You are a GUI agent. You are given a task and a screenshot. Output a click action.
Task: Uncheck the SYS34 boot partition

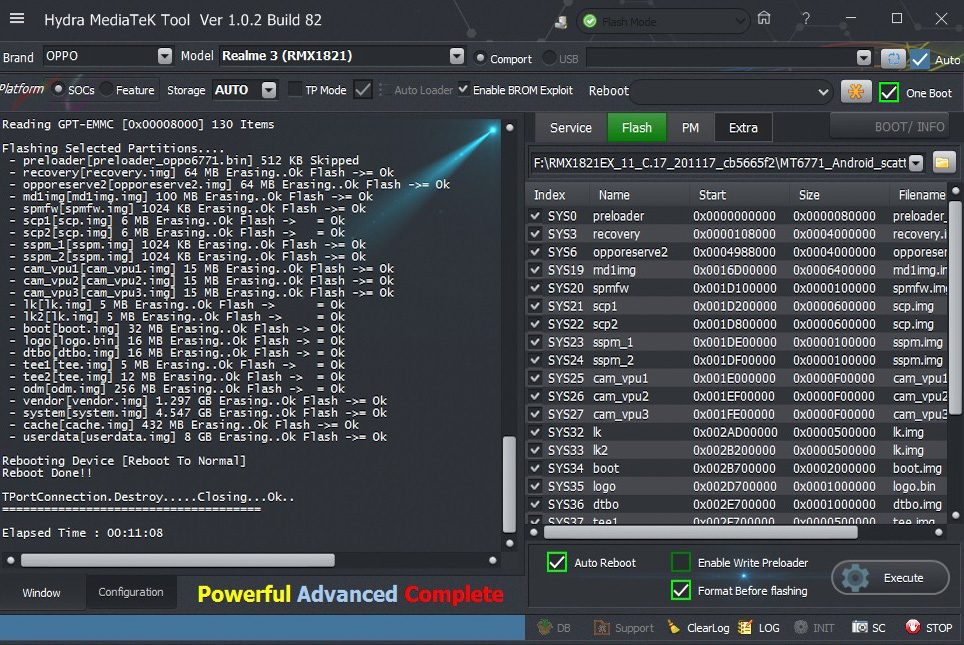coord(535,468)
